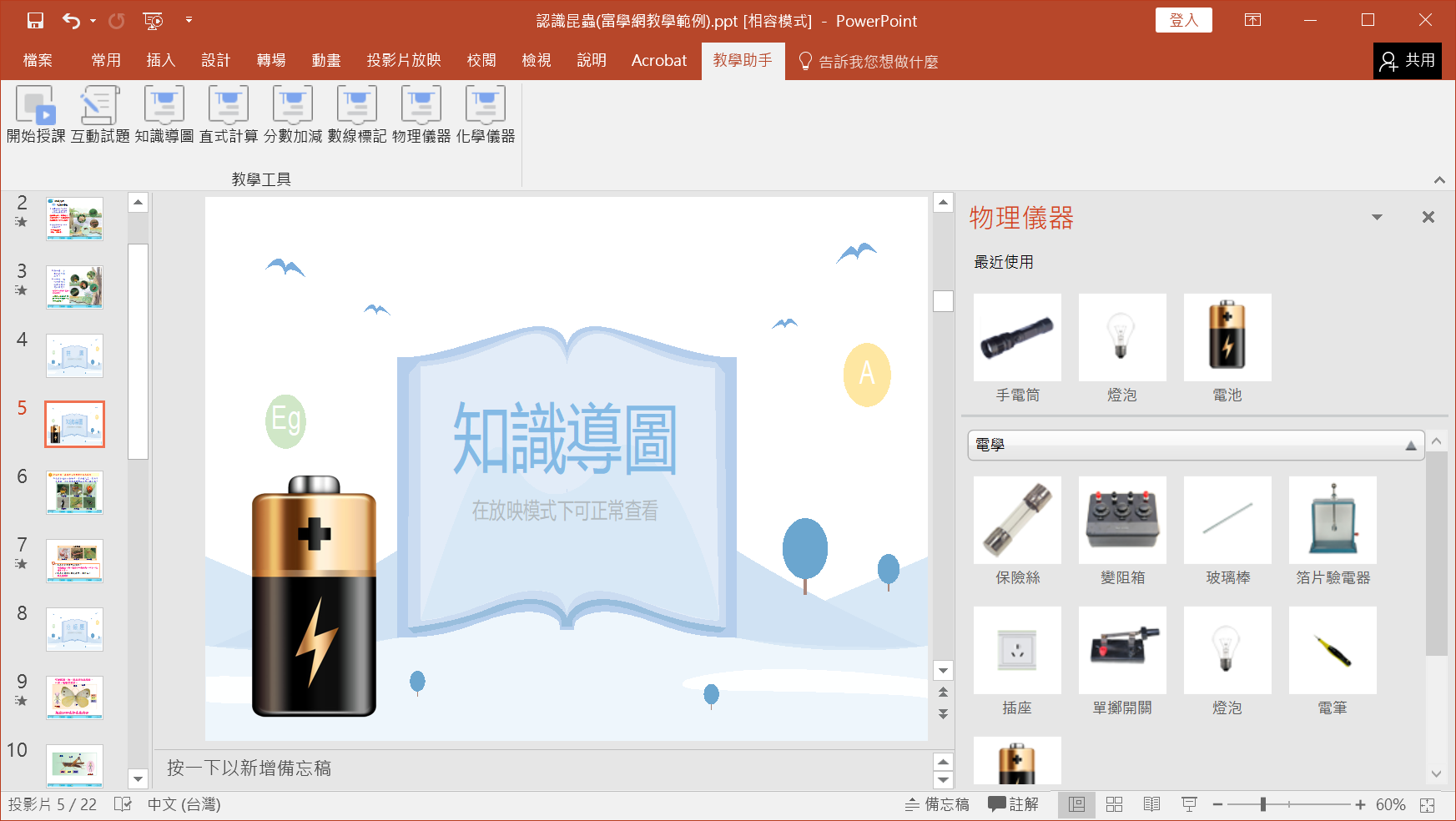Pick the recently used 手電筒 flashlight
The image size is (1456, 821).
(x=1017, y=338)
